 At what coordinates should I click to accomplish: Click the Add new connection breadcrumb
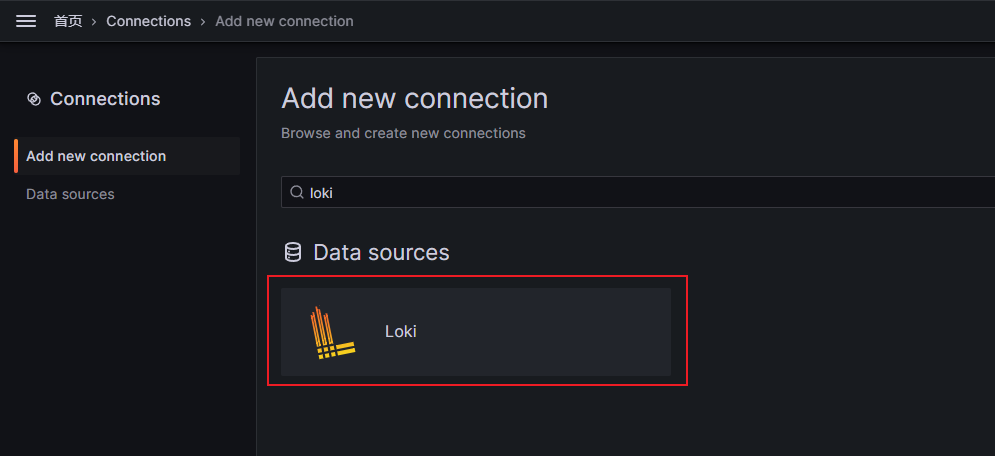[284, 21]
